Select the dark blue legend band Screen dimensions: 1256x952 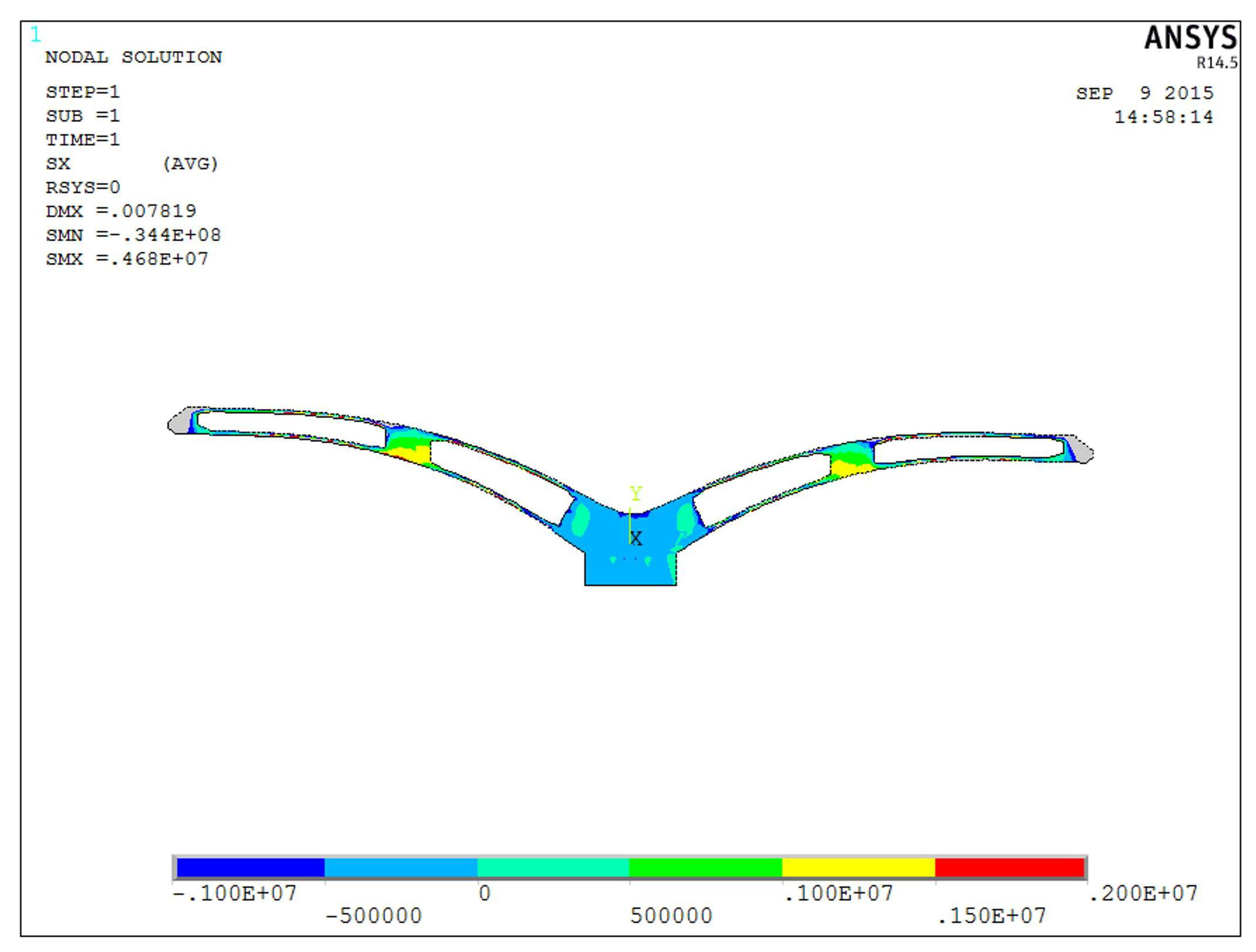pos(250,867)
